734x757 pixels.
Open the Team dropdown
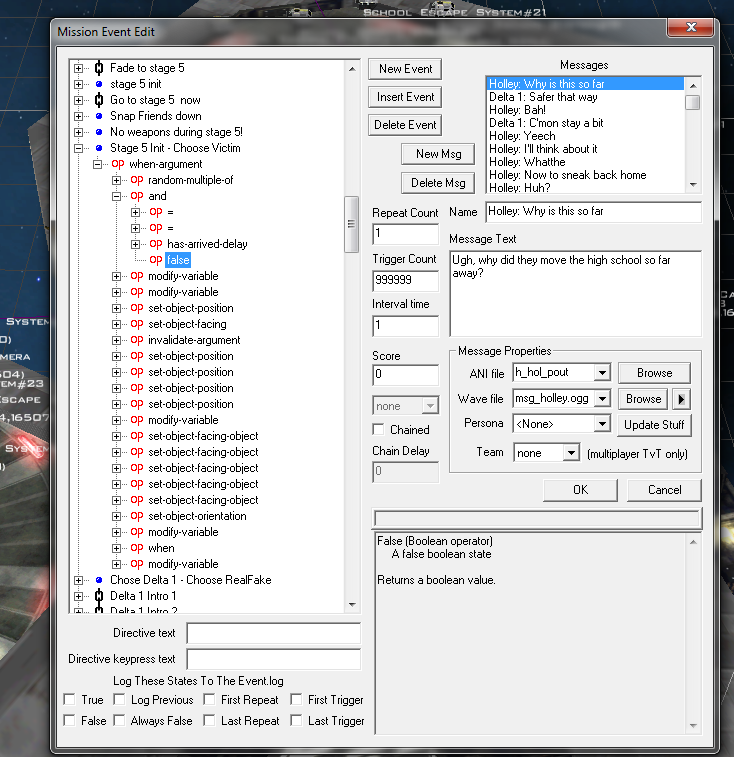(x=571, y=453)
